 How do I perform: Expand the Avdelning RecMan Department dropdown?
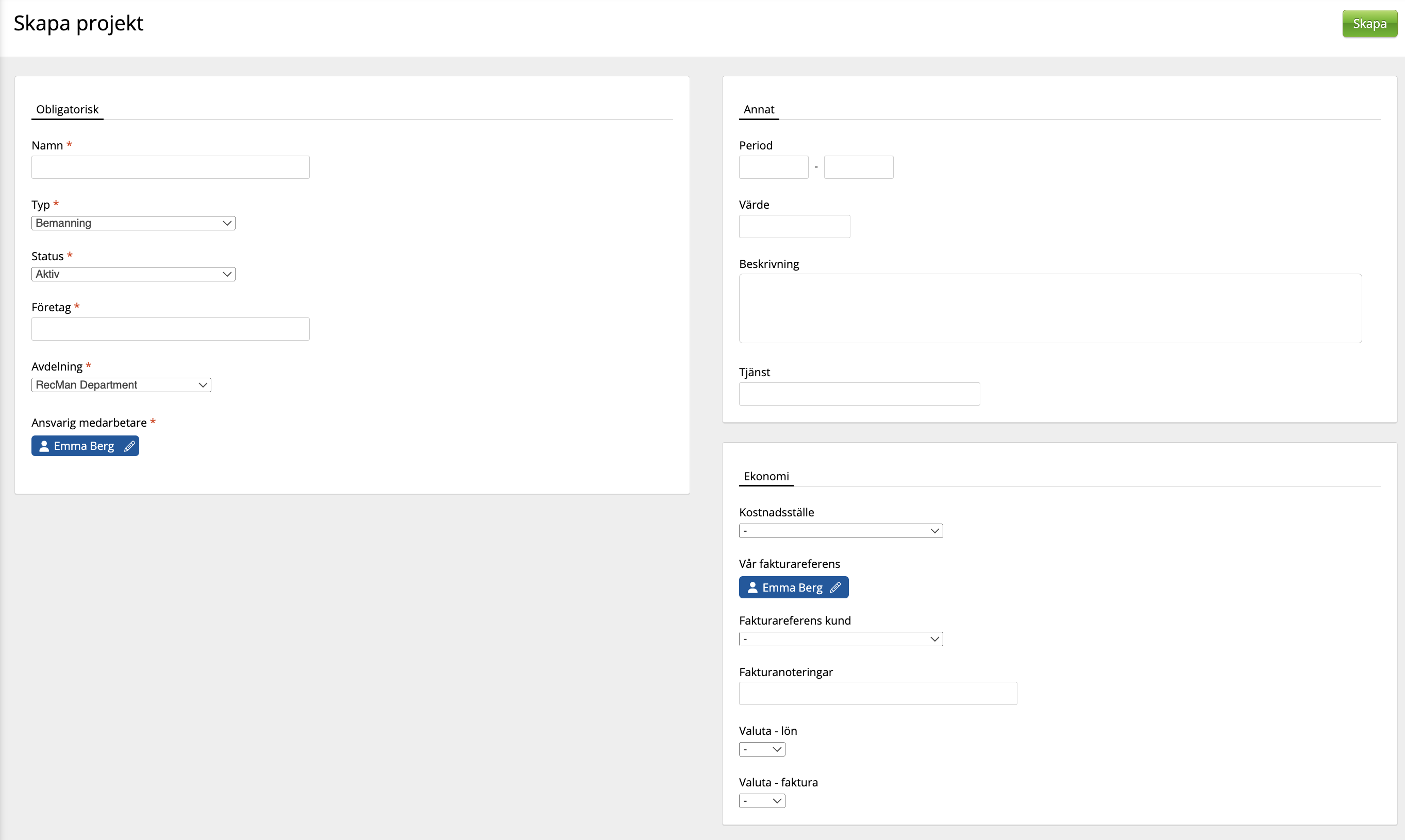[x=121, y=385]
